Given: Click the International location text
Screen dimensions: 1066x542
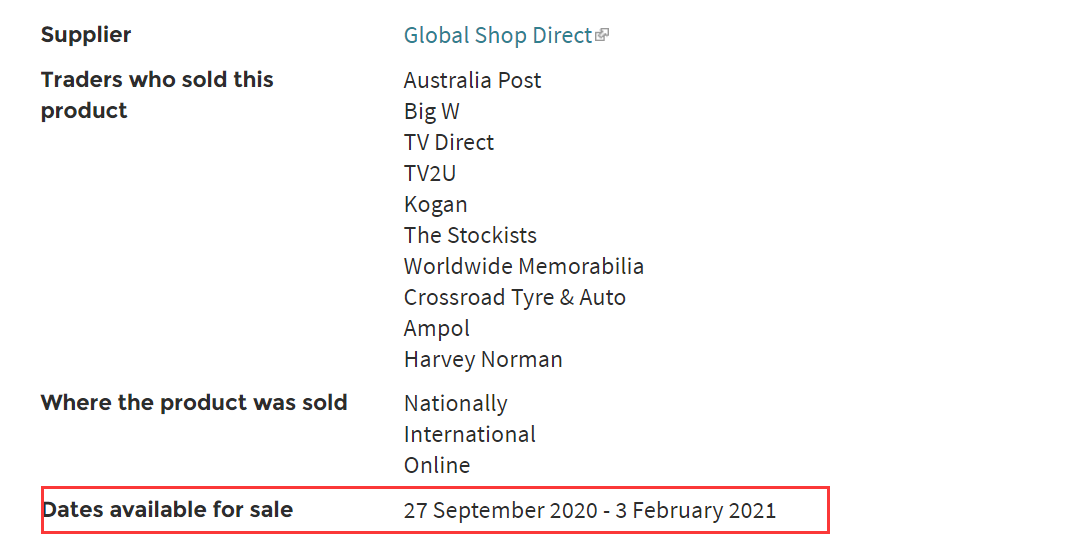Looking at the screenshot, I should coord(470,435).
